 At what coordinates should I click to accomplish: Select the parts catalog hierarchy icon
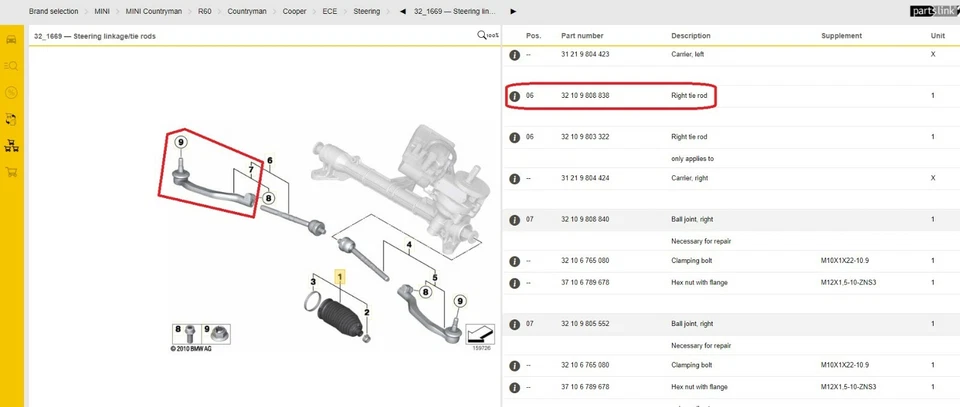(10, 146)
